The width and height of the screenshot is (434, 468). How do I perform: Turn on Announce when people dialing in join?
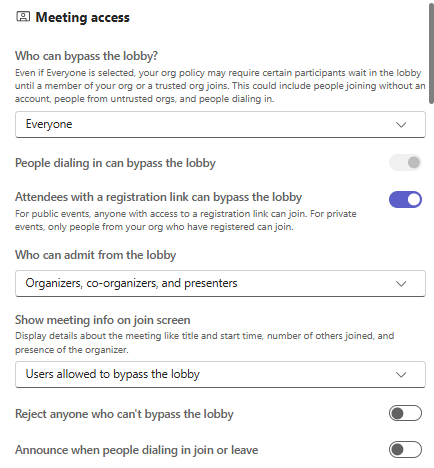pos(405,449)
